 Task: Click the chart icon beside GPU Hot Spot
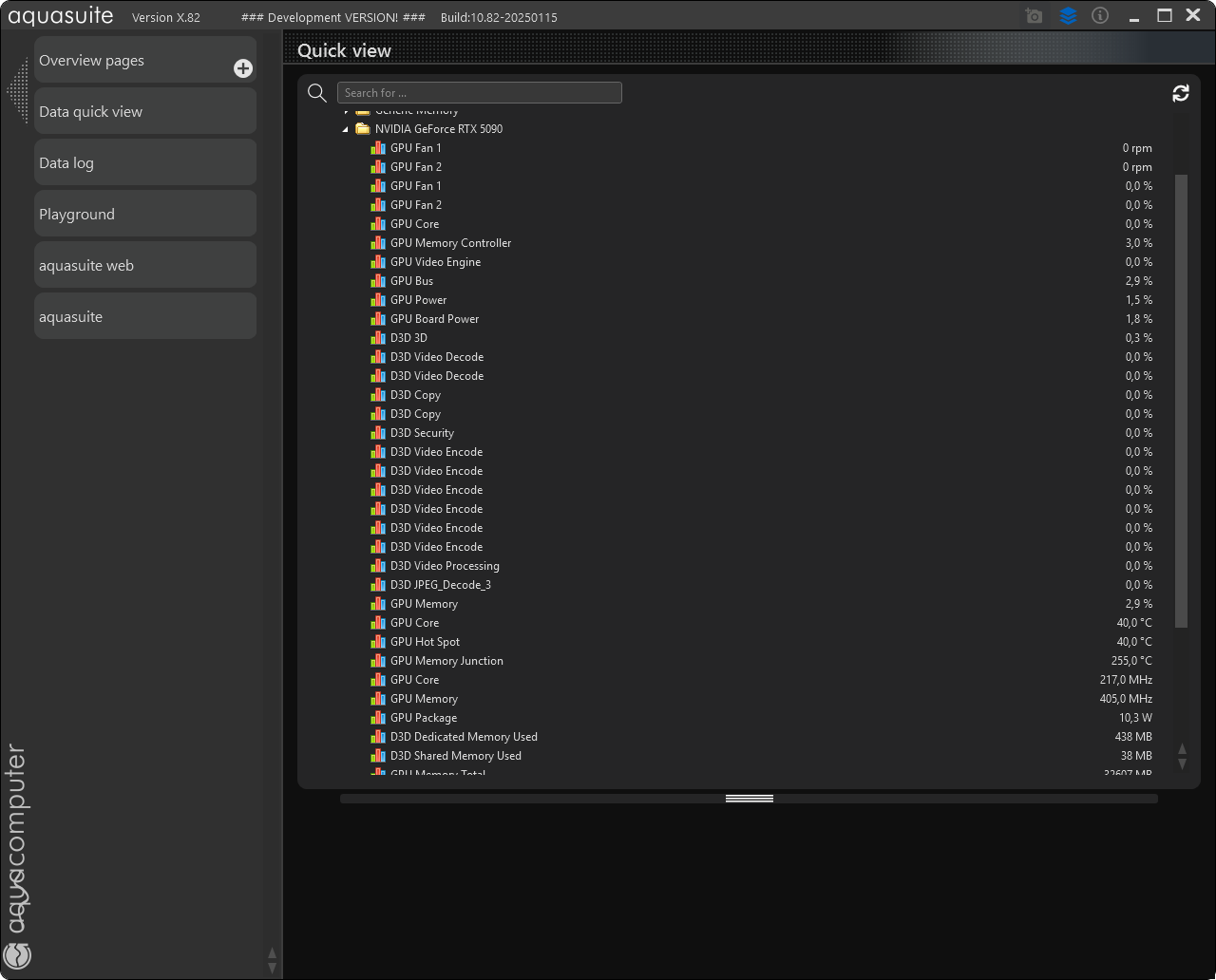378,642
